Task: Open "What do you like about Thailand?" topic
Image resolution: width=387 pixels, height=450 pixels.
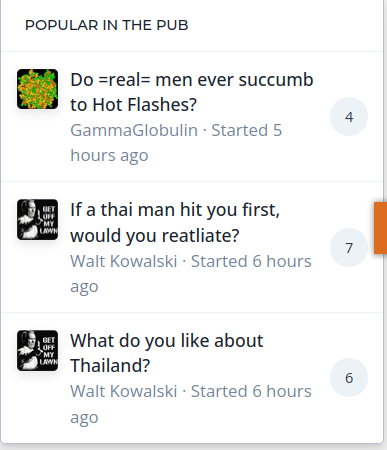Action: pyautogui.click(x=167, y=353)
